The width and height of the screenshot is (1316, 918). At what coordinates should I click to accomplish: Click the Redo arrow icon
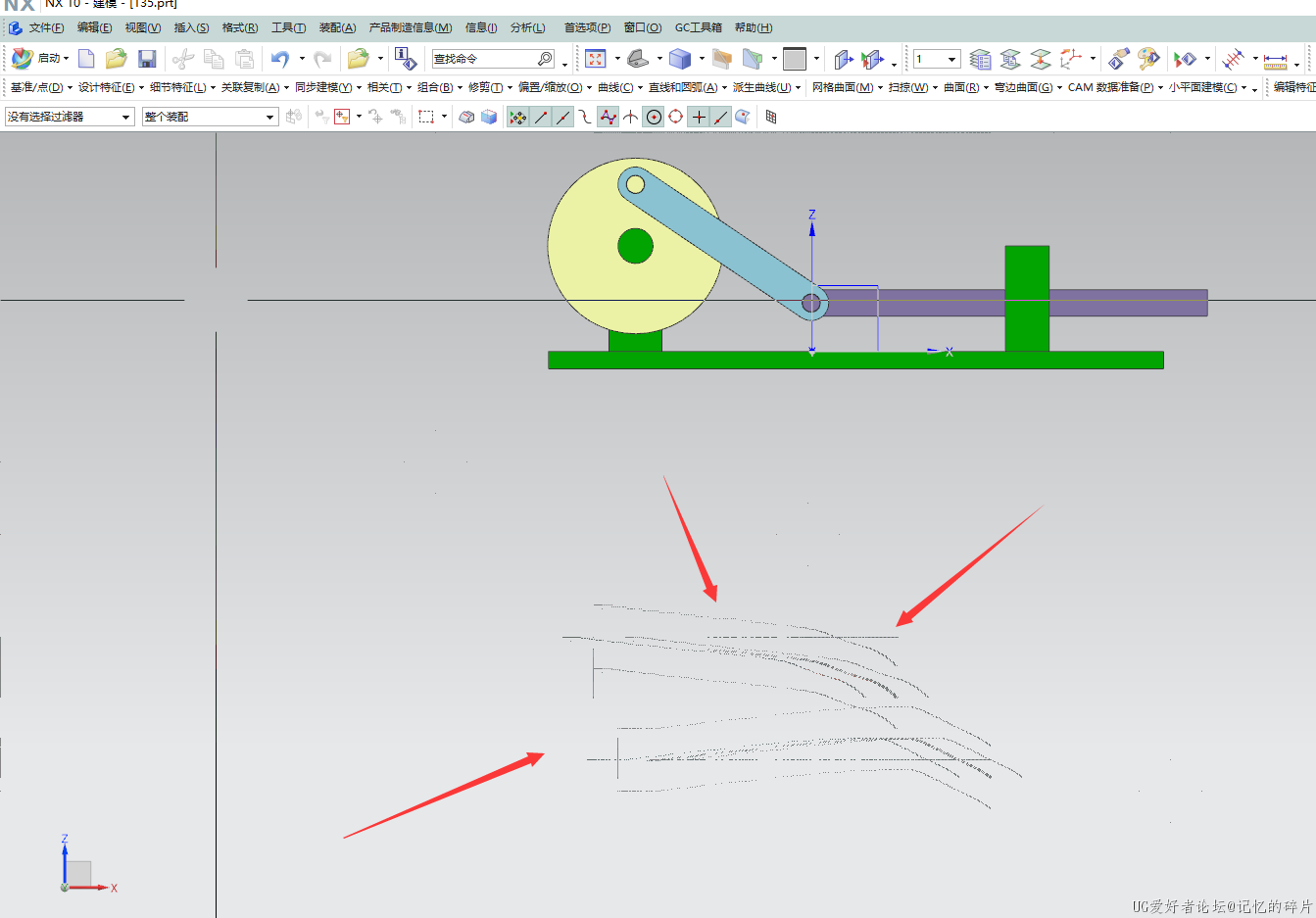point(322,59)
